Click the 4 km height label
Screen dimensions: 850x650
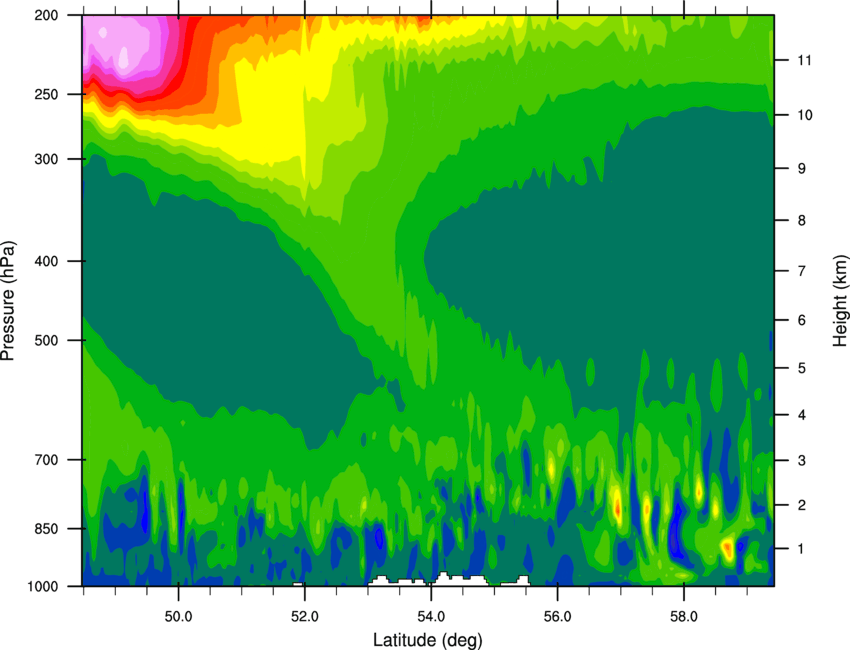pos(801,415)
